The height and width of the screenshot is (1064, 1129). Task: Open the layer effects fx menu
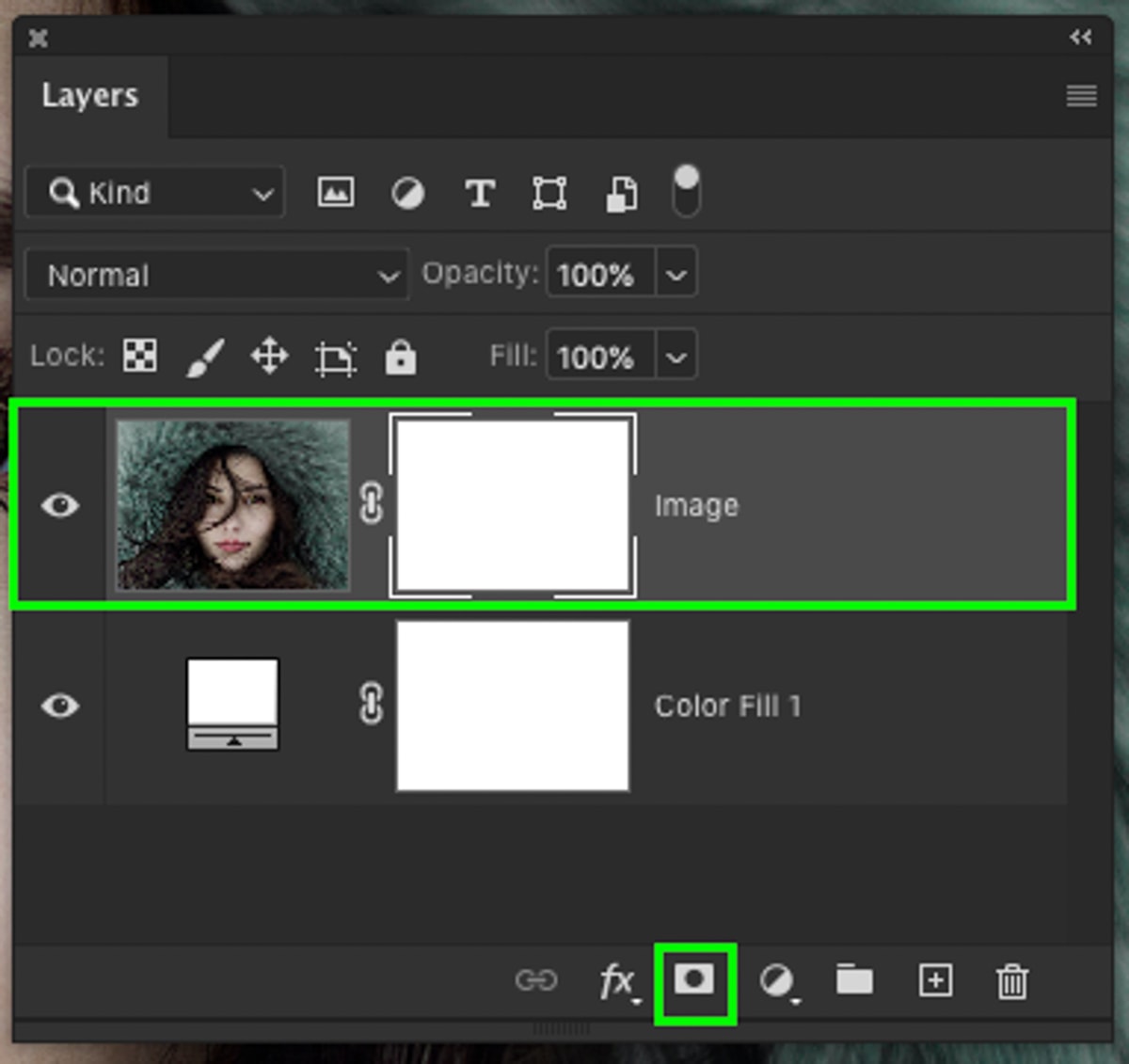[617, 981]
